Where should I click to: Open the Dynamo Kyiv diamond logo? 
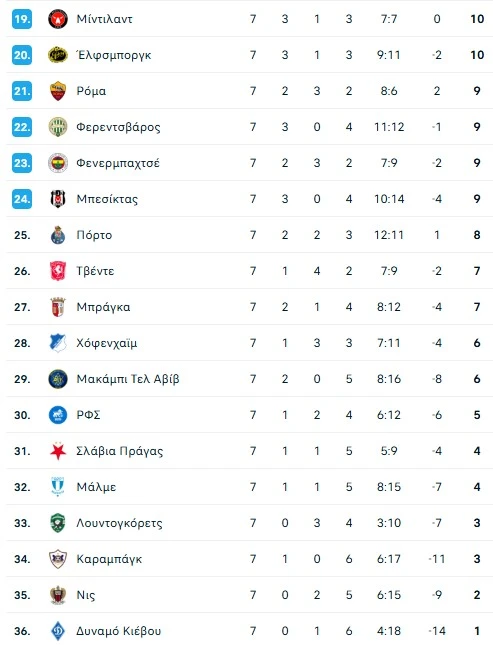click(58, 631)
